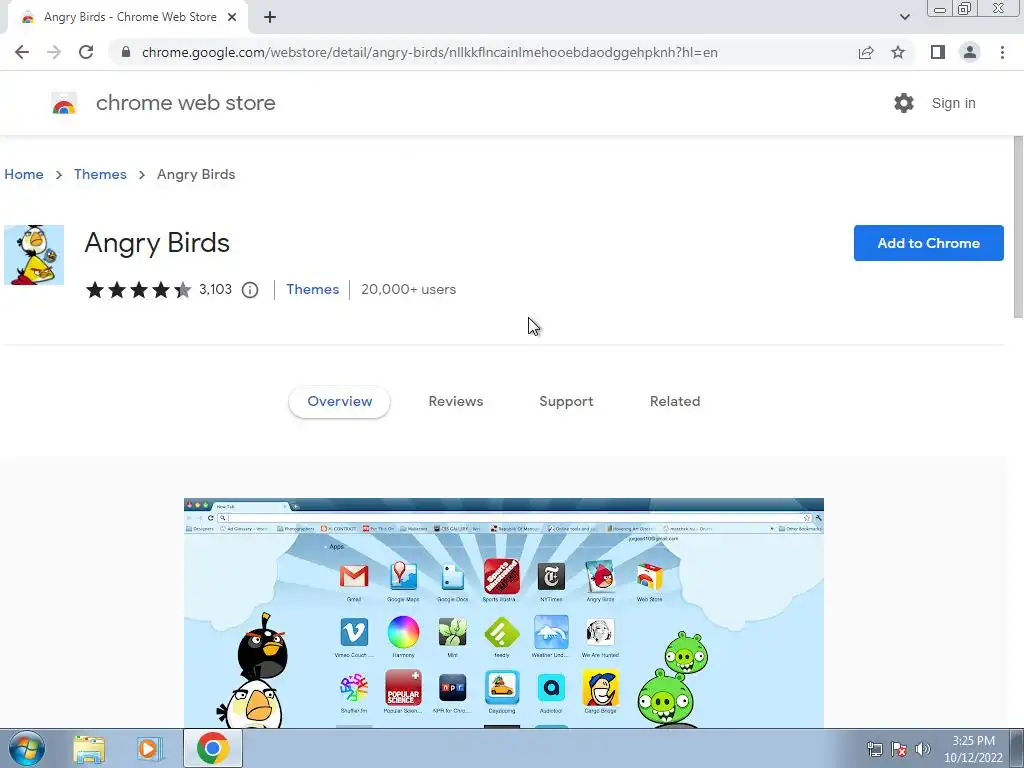Image resolution: width=1024 pixels, height=768 pixels.
Task: Click the 3,103 ratings count
Action: pyautogui.click(x=216, y=289)
